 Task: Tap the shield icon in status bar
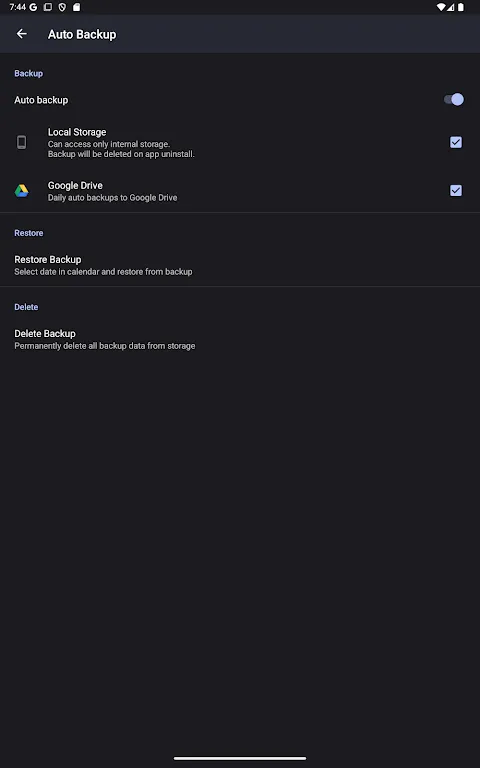[62, 7]
